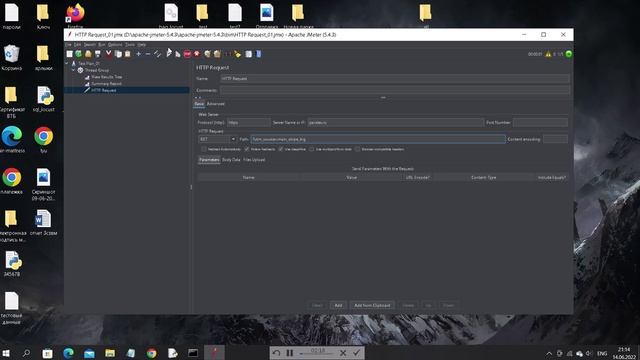This screenshot has height=360, width=640.
Task: Open the Files Upload tab
Action: point(254,160)
